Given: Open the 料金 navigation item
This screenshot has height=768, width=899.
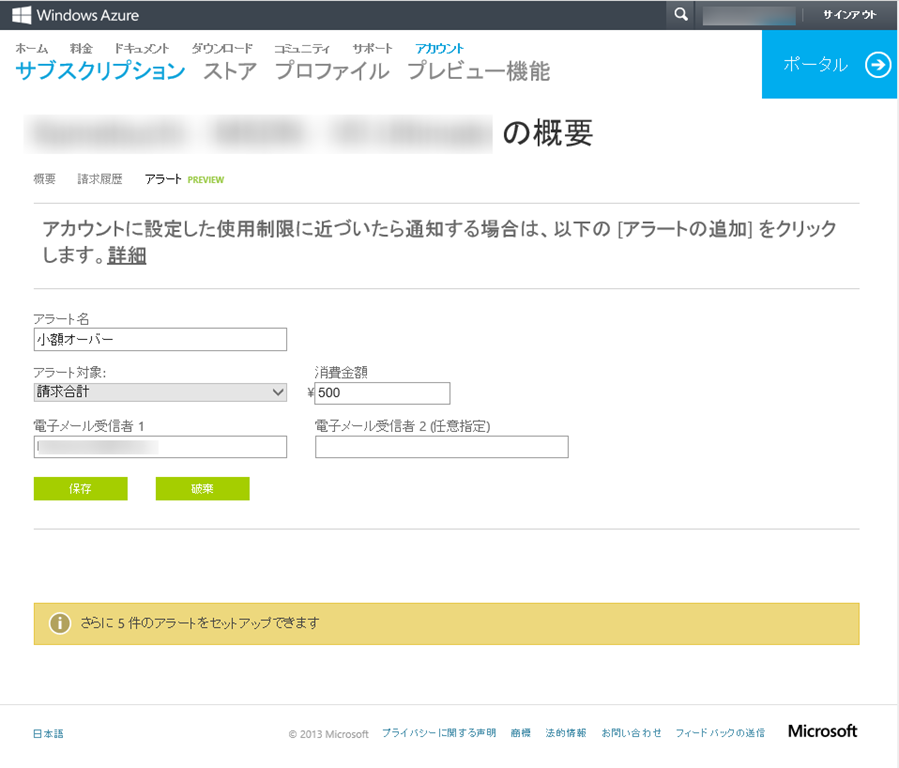Looking at the screenshot, I should (81, 48).
